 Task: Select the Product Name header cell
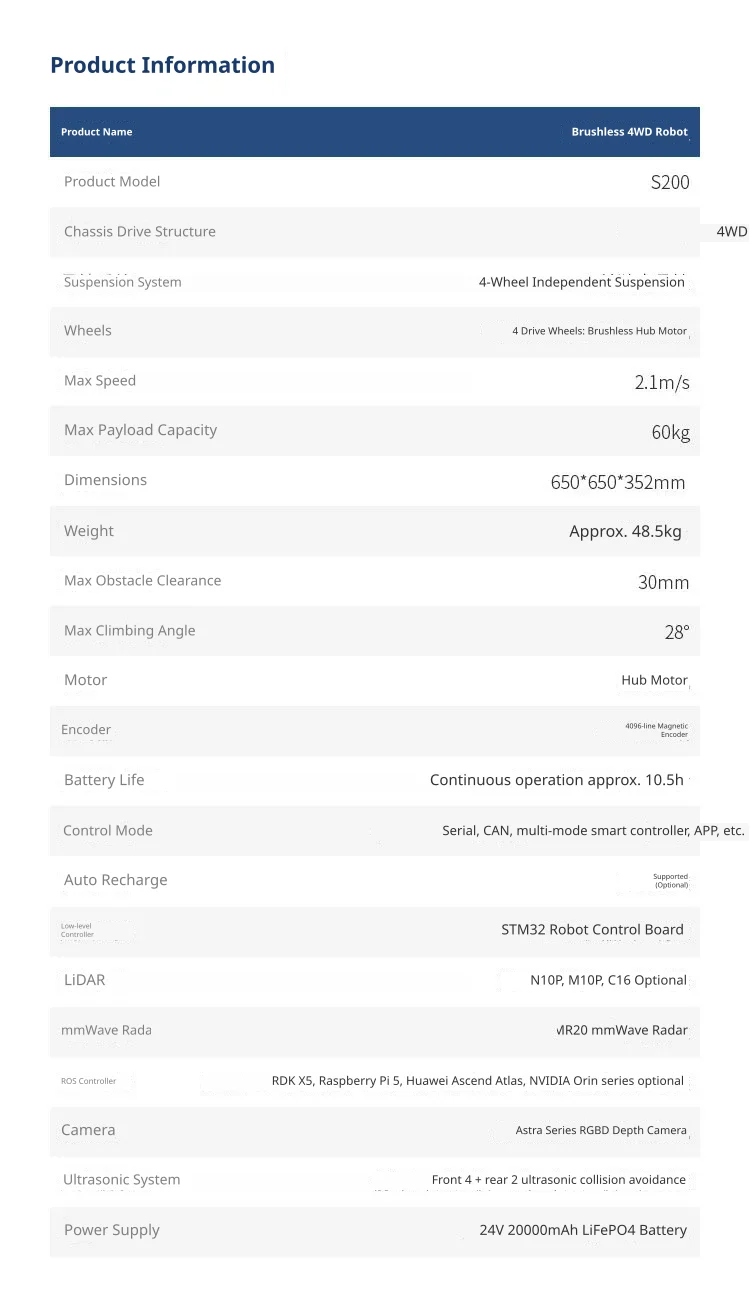pyautogui.click(x=97, y=132)
